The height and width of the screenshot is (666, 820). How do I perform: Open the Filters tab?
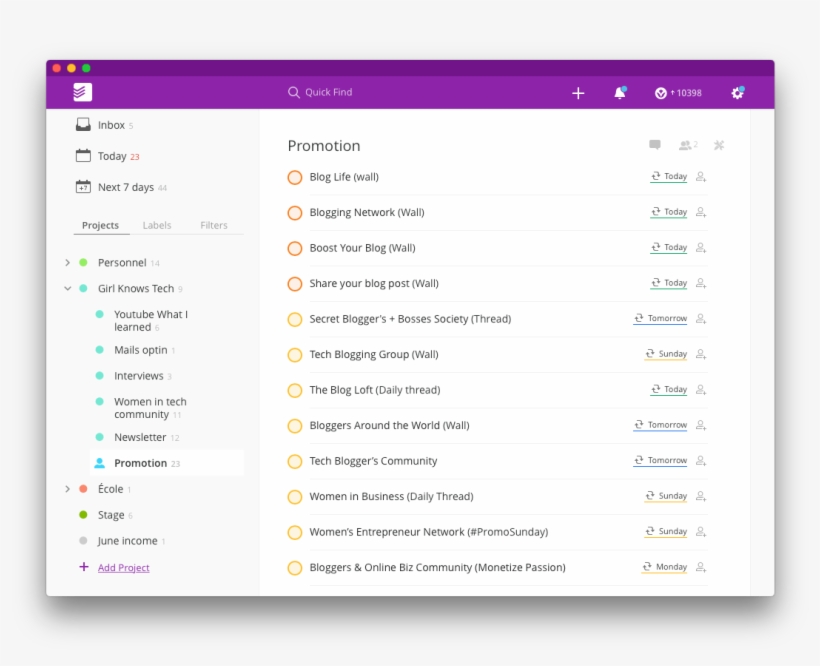tap(213, 225)
